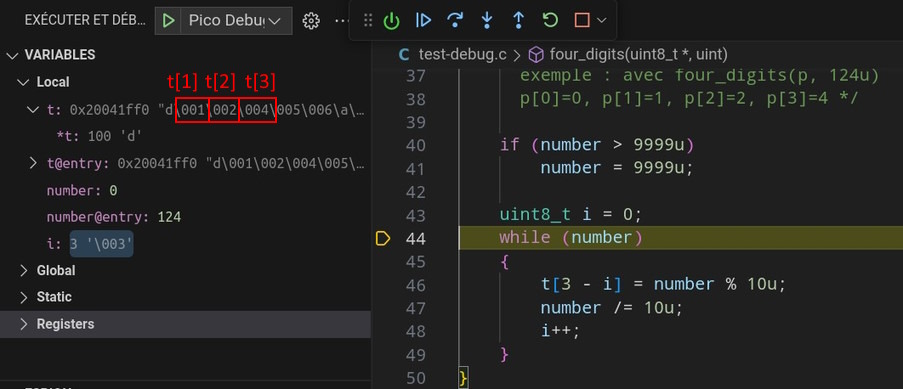Expand the Global scope
The image size is (903, 389).
coord(24,270)
